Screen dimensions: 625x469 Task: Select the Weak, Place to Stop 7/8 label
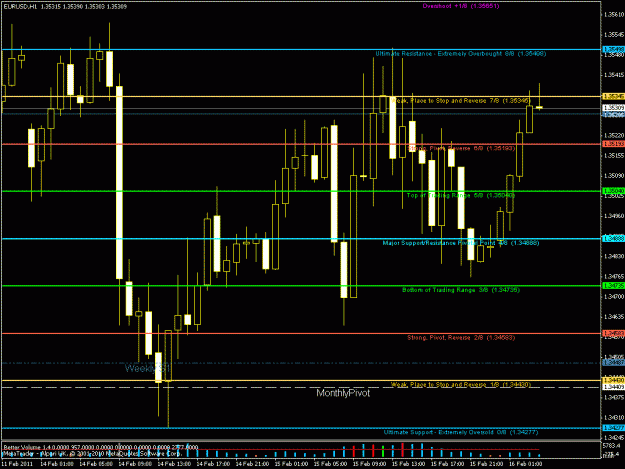461,101
